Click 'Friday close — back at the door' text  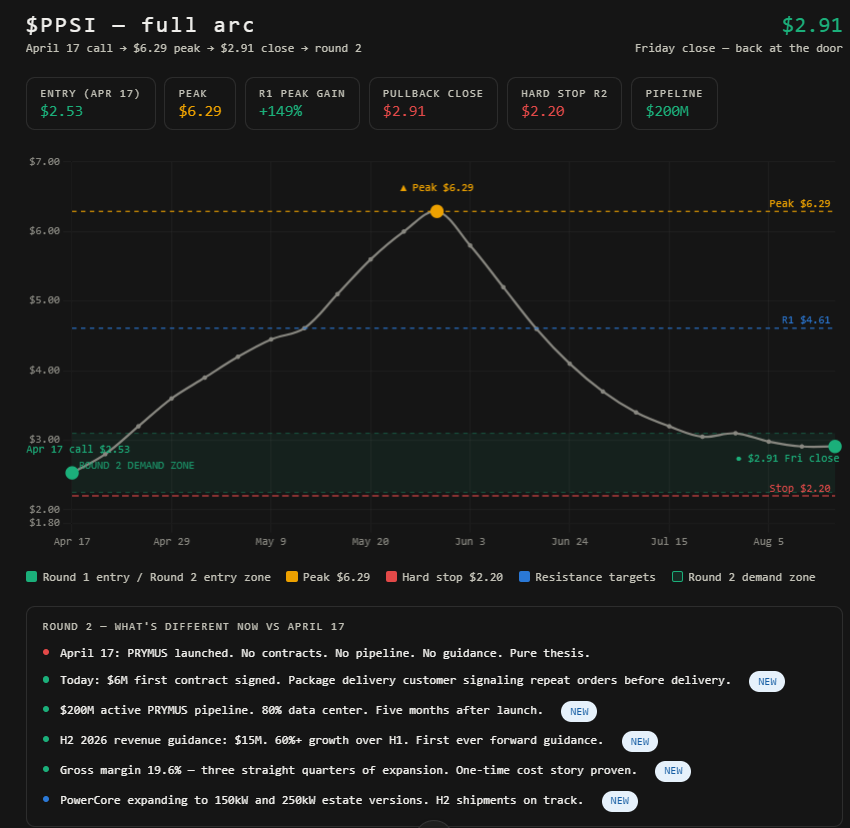[x=738, y=48]
